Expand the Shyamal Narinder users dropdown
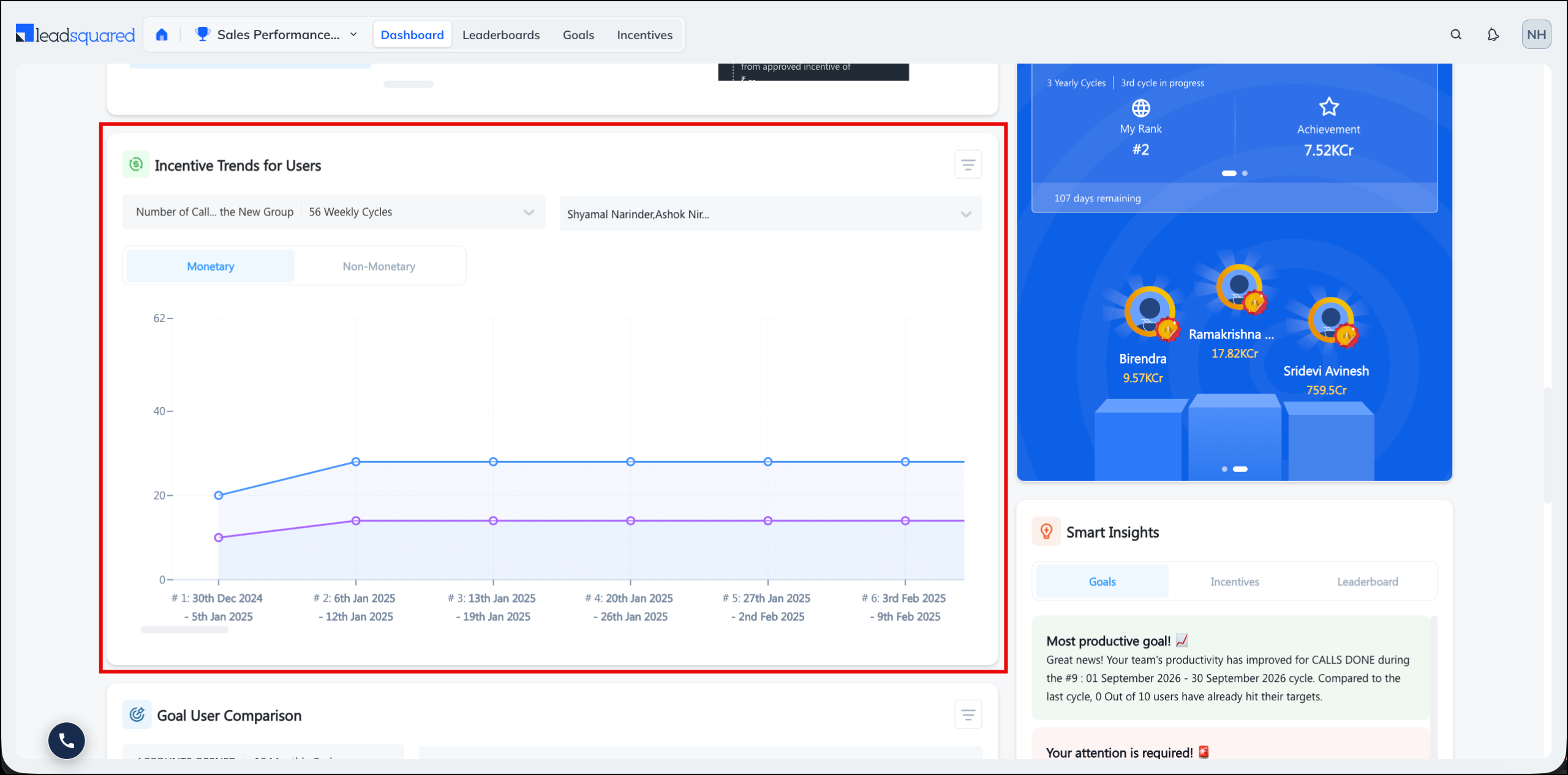1568x775 pixels. (x=771, y=214)
